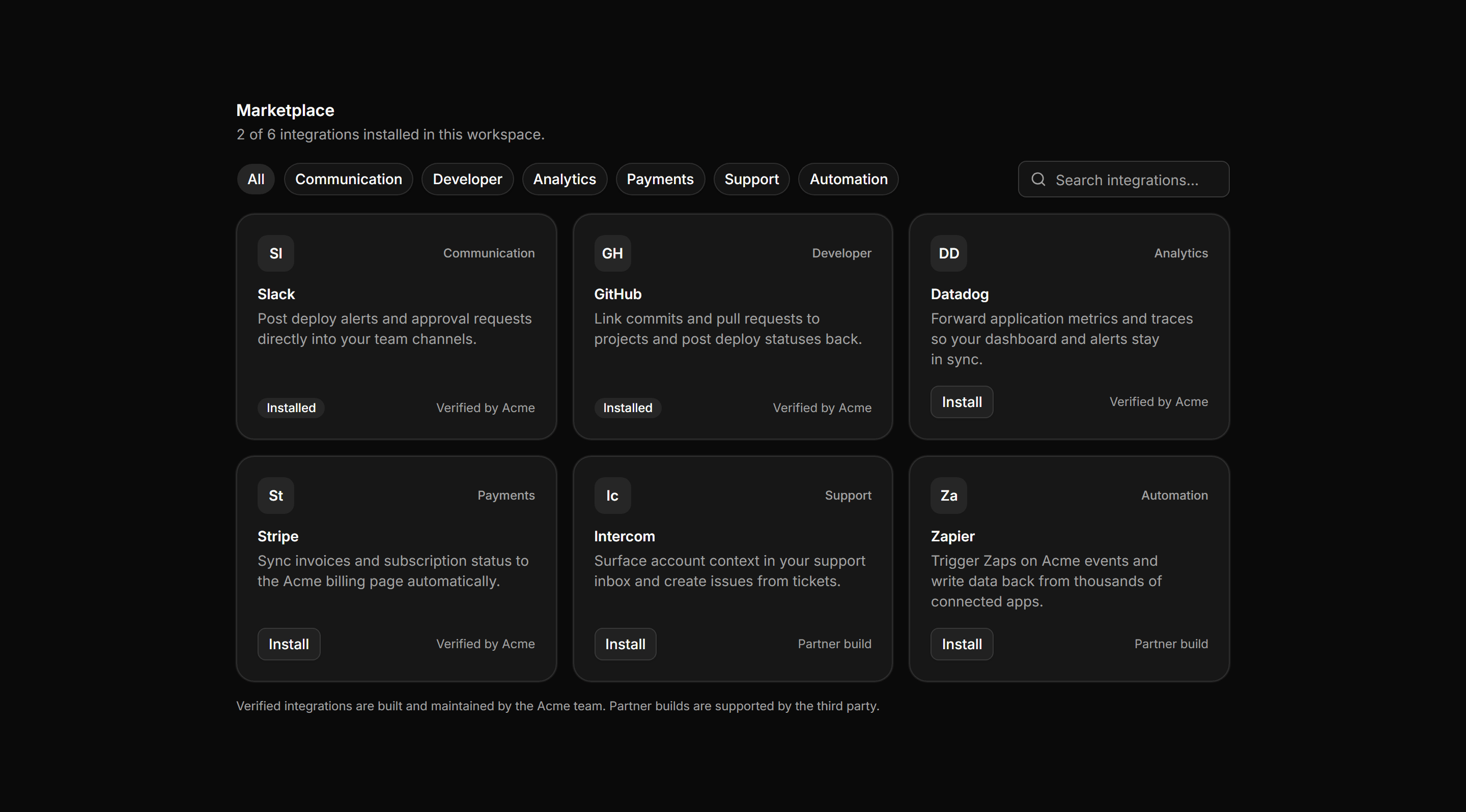Click the verified integrations footer note
This screenshot has width=1466, height=812.
(x=558, y=706)
